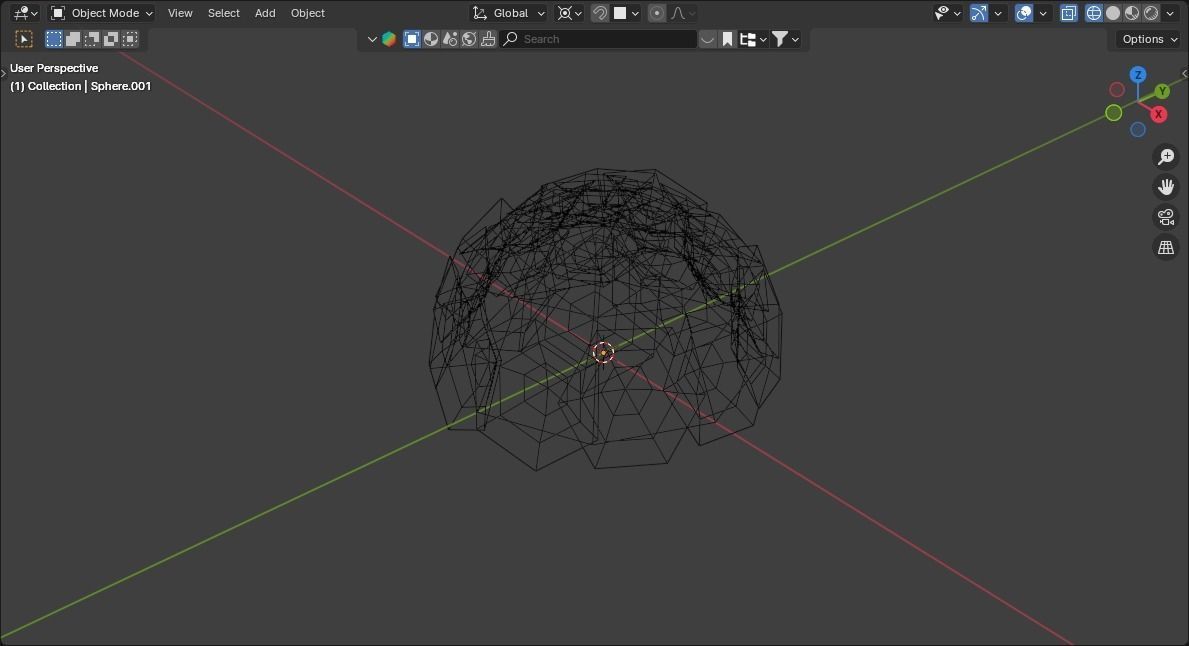Select the tweak select tool icon
The width and height of the screenshot is (1189, 646).
tap(24, 39)
